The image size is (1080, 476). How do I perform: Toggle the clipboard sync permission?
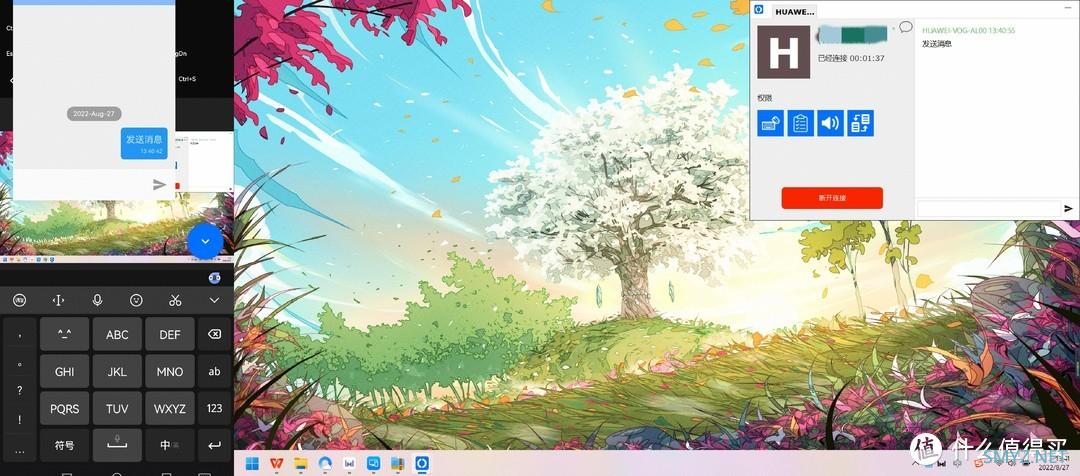point(800,123)
